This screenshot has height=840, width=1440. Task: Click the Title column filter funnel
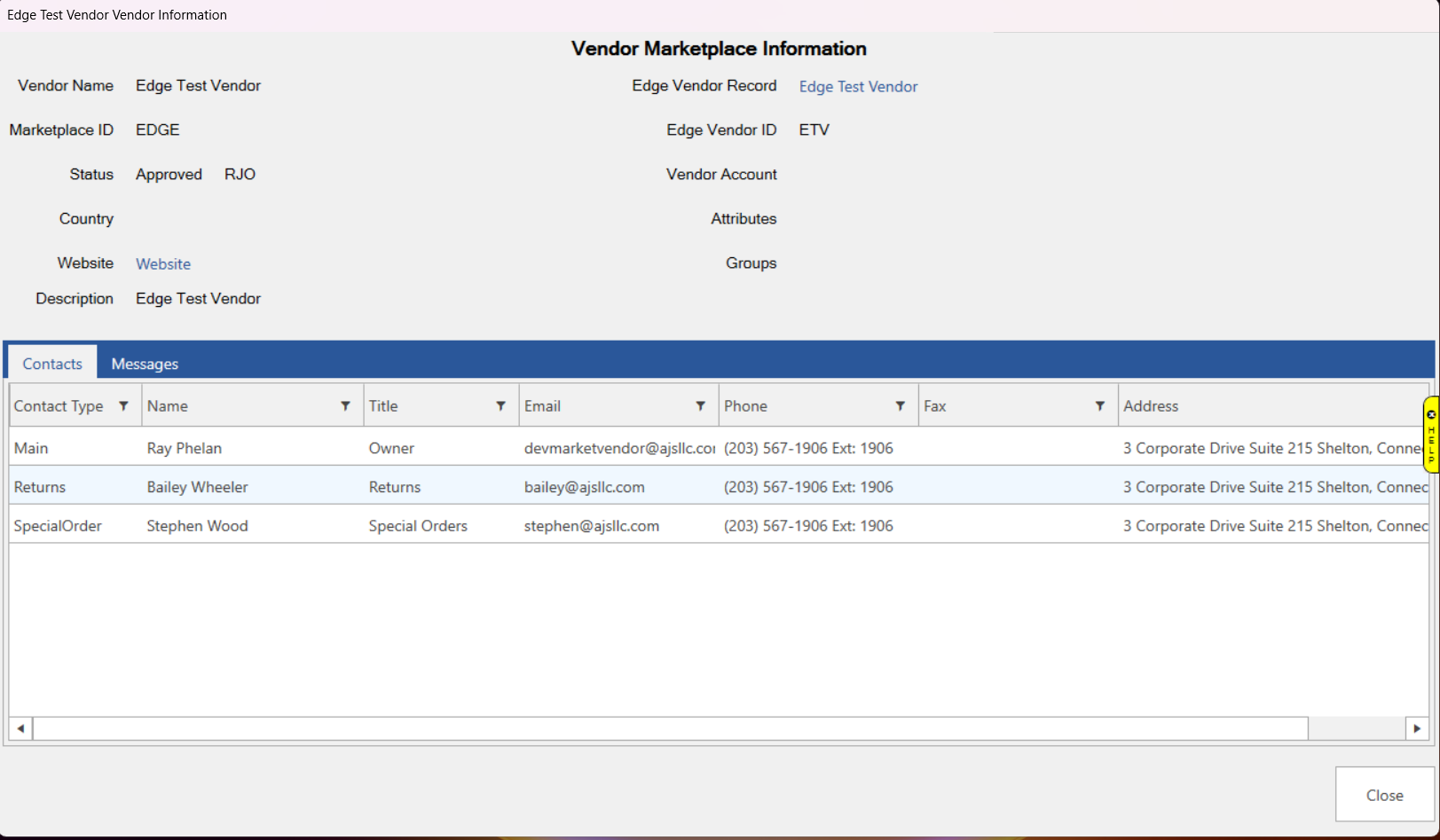[x=500, y=406]
